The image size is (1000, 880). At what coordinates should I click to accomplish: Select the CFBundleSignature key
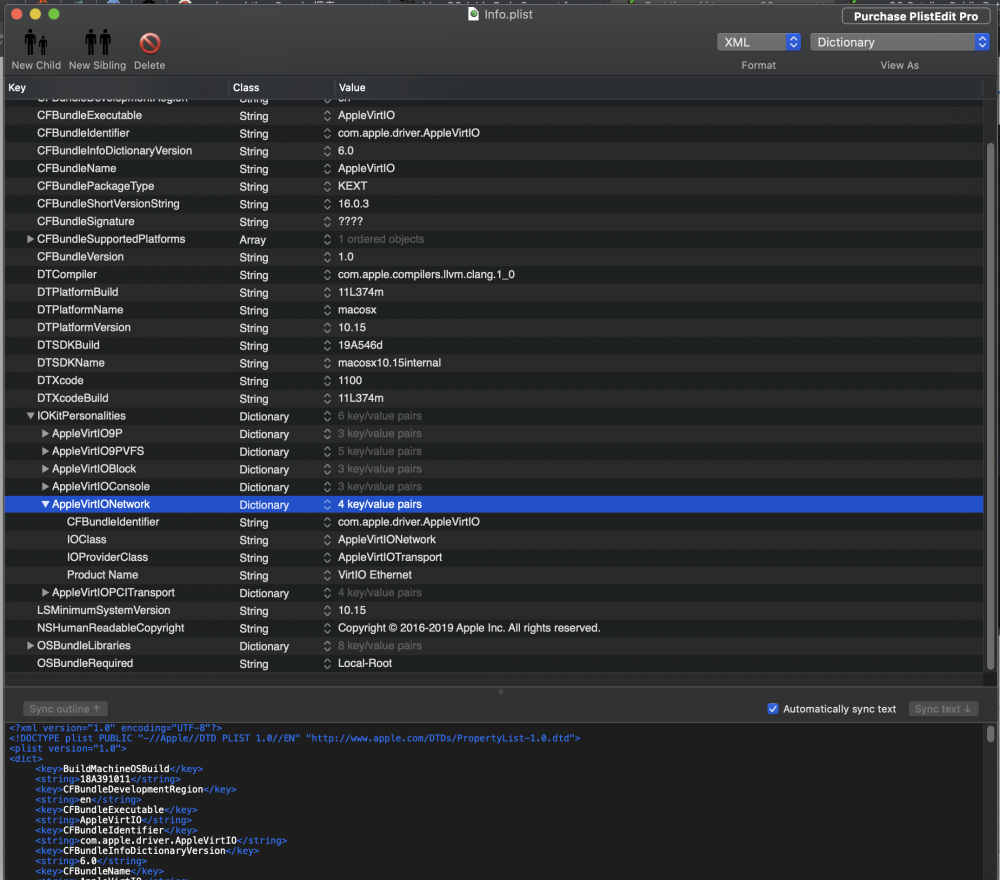pyautogui.click(x=85, y=221)
